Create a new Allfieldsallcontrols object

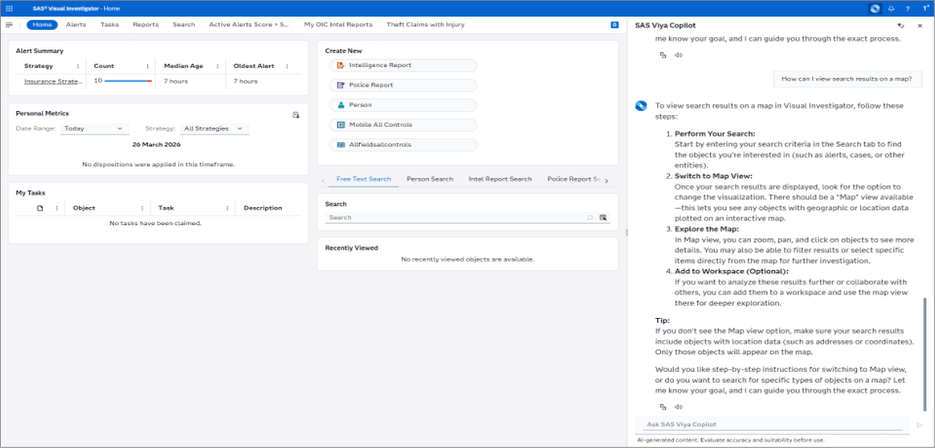coord(403,145)
